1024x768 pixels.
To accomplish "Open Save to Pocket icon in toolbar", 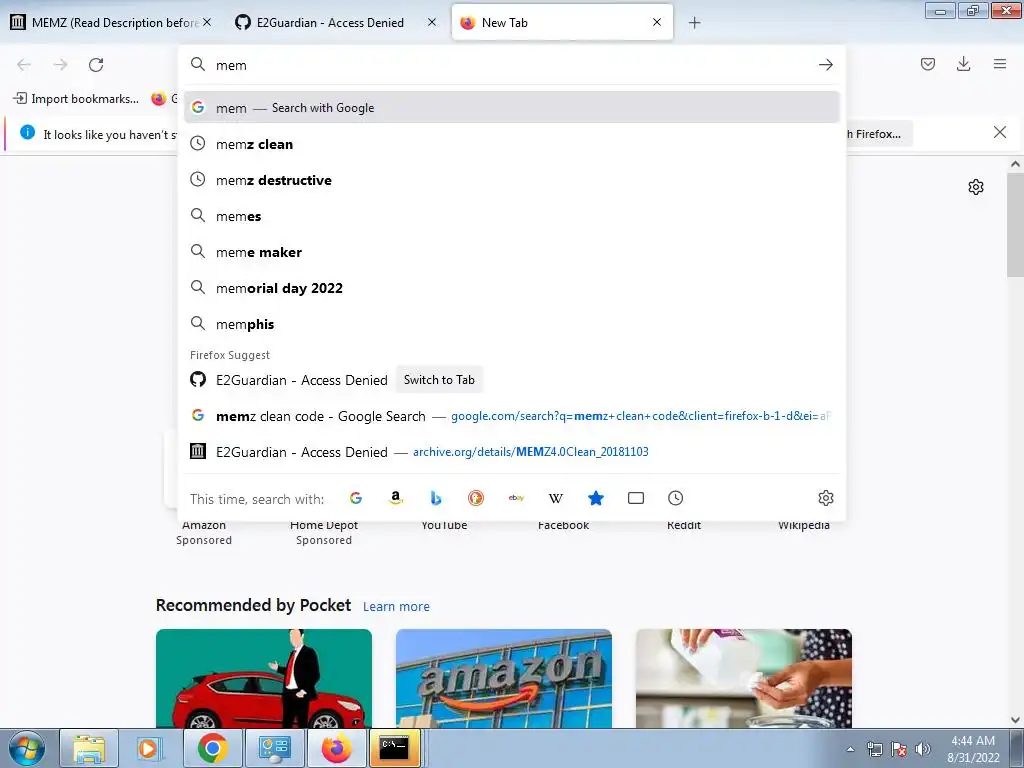I will coord(927,64).
